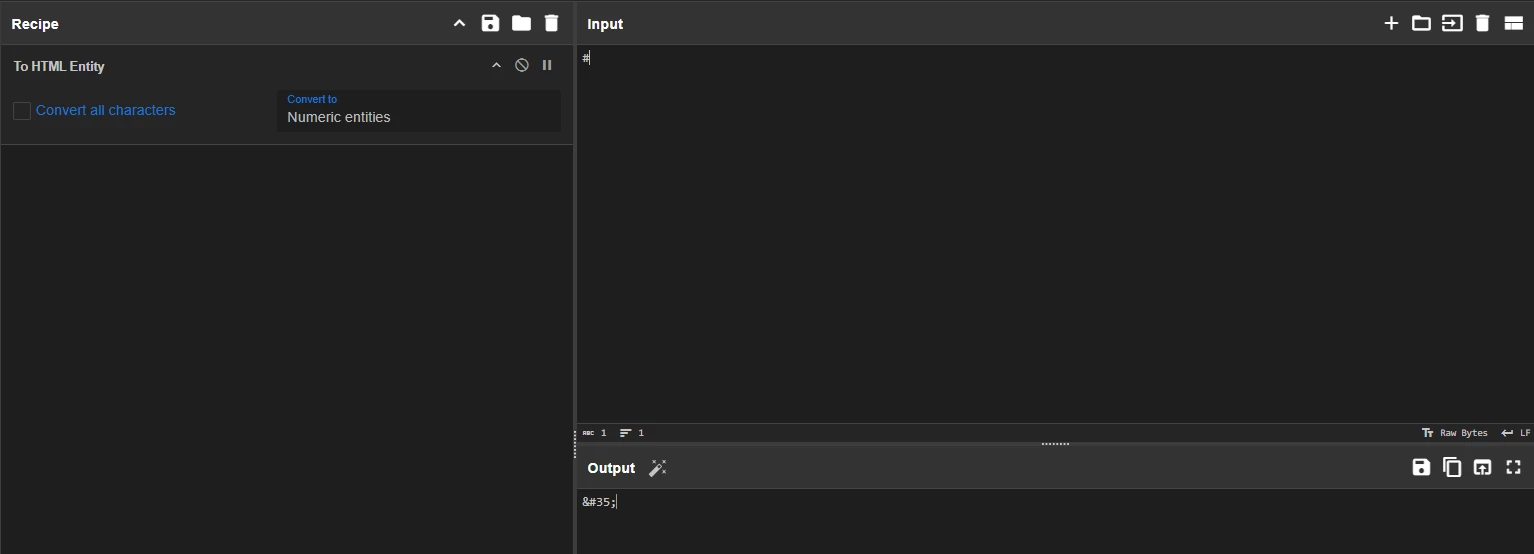
Task: Click the Input/Output splitter handle
Action: pos(1055,444)
